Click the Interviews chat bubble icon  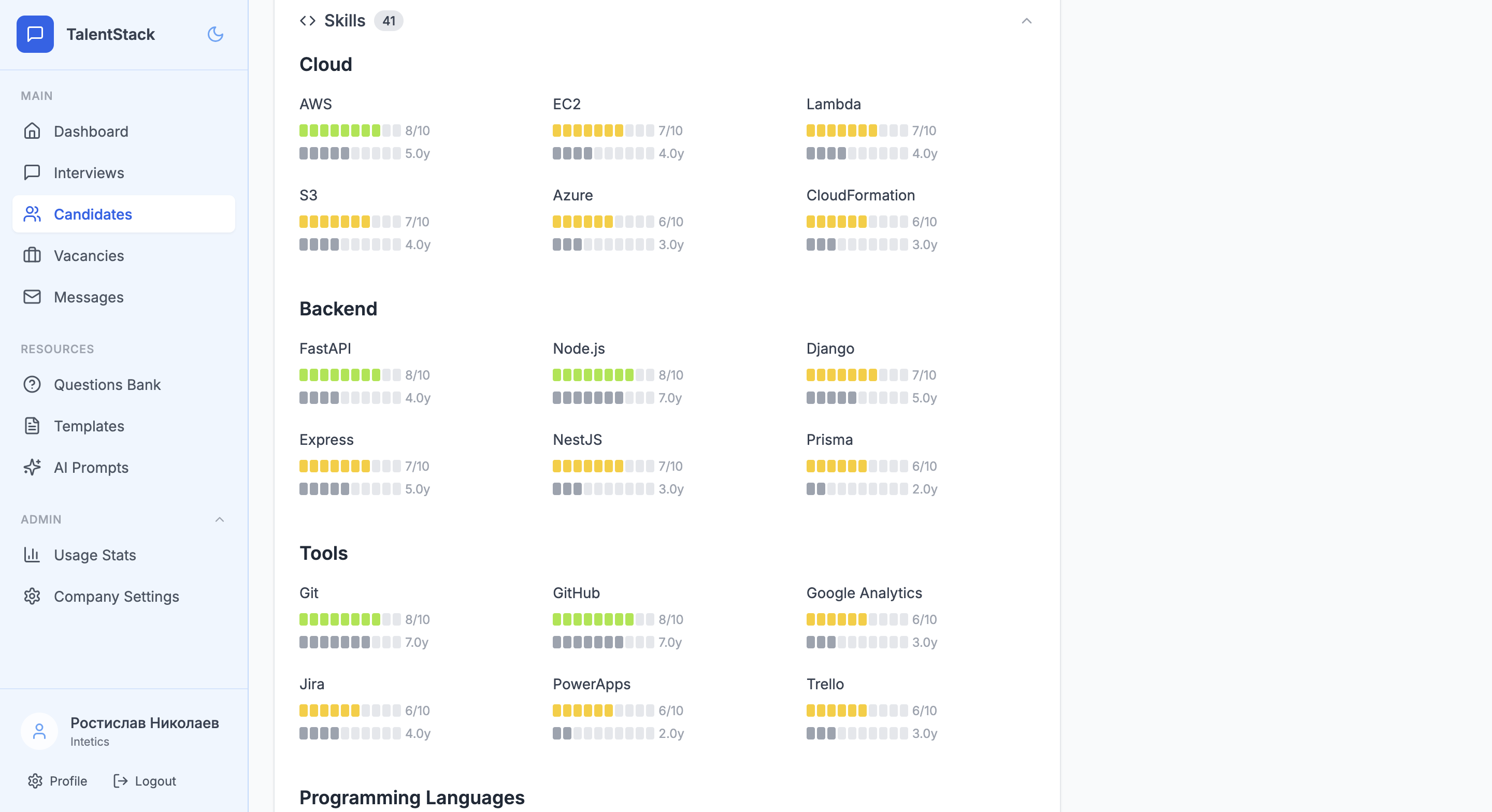pos(32,172)
